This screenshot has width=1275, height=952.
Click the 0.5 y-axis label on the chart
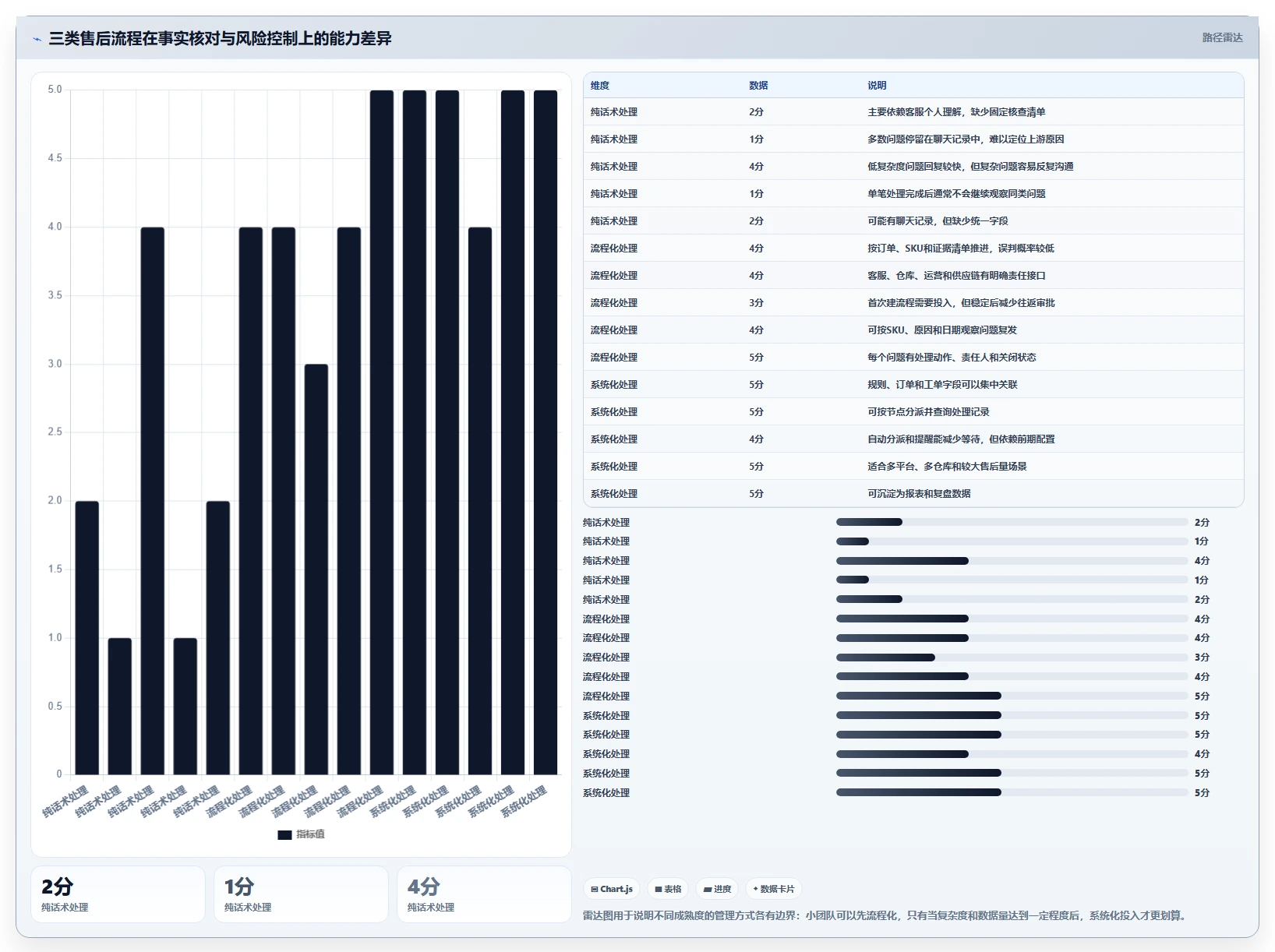(x=55, y=706)
